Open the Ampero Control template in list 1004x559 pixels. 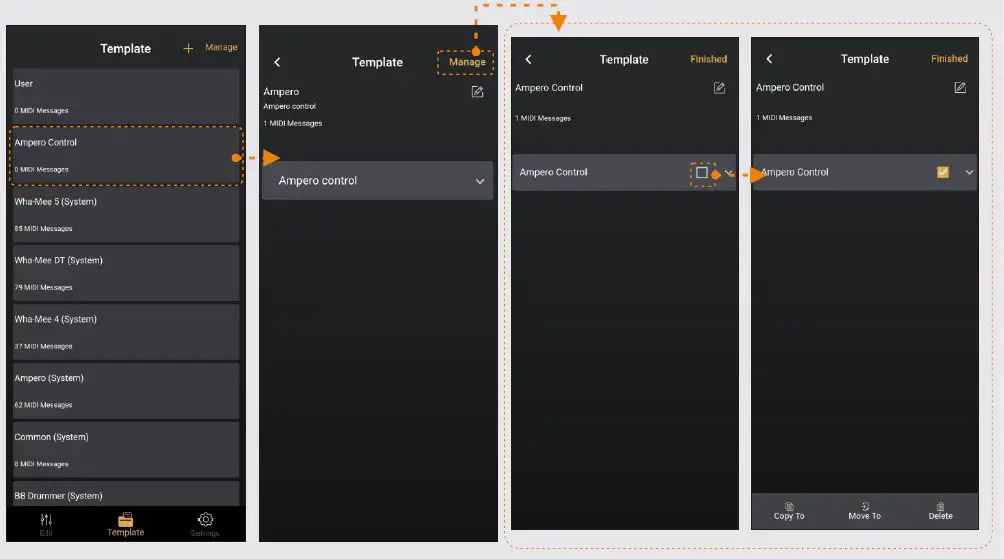126,156
